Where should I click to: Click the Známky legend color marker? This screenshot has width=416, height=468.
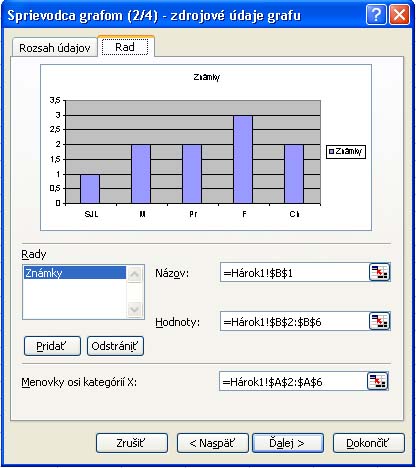coord(331,152)
